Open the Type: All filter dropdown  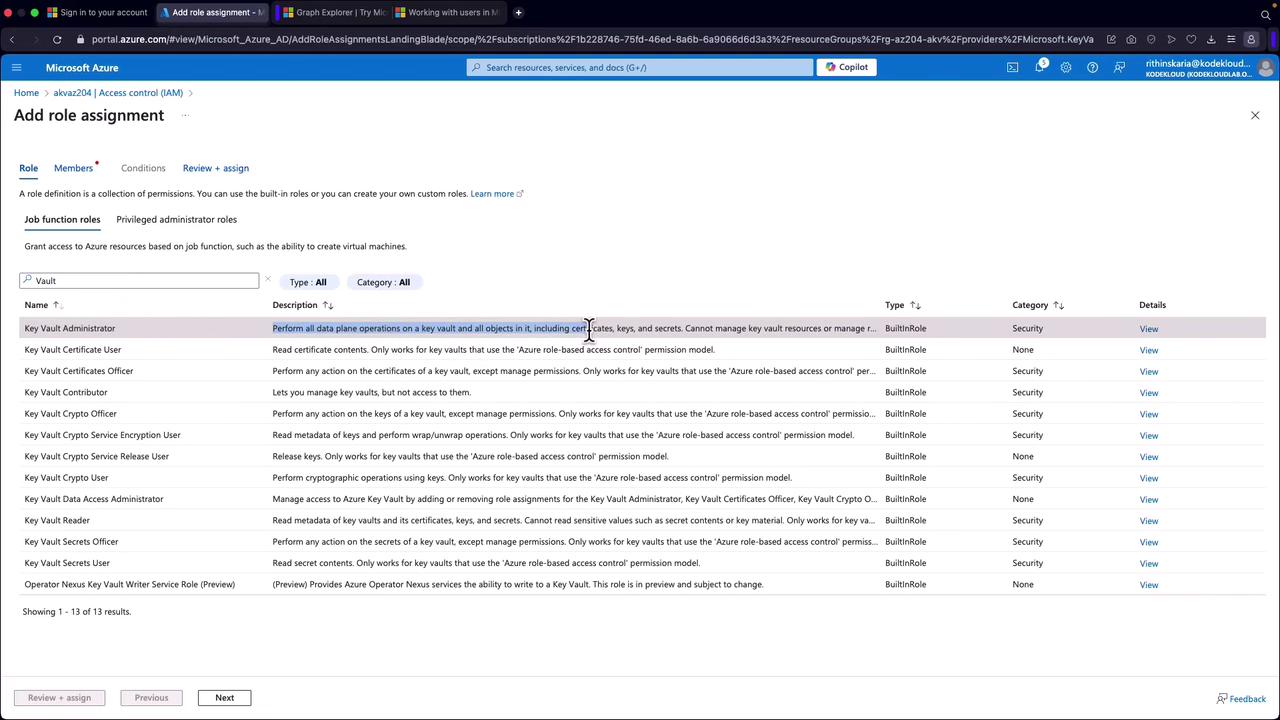(308, 282)
